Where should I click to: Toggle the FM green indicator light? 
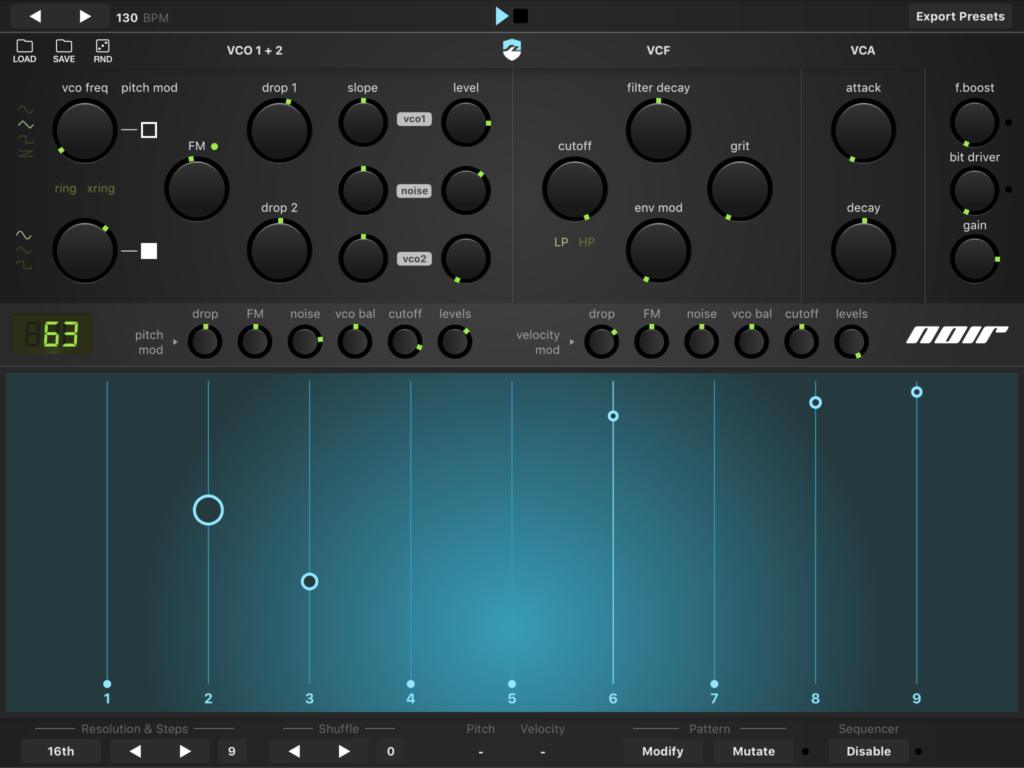click(x=214, y=146)
